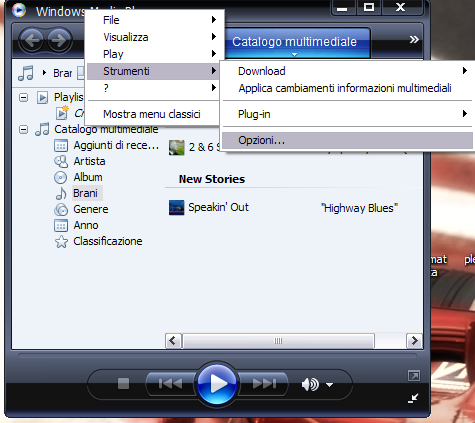Open volume options dropdown arrow beside speaker
Image resolution: width=475 pixels, height=423 pixels.
[x=329, y=385]
